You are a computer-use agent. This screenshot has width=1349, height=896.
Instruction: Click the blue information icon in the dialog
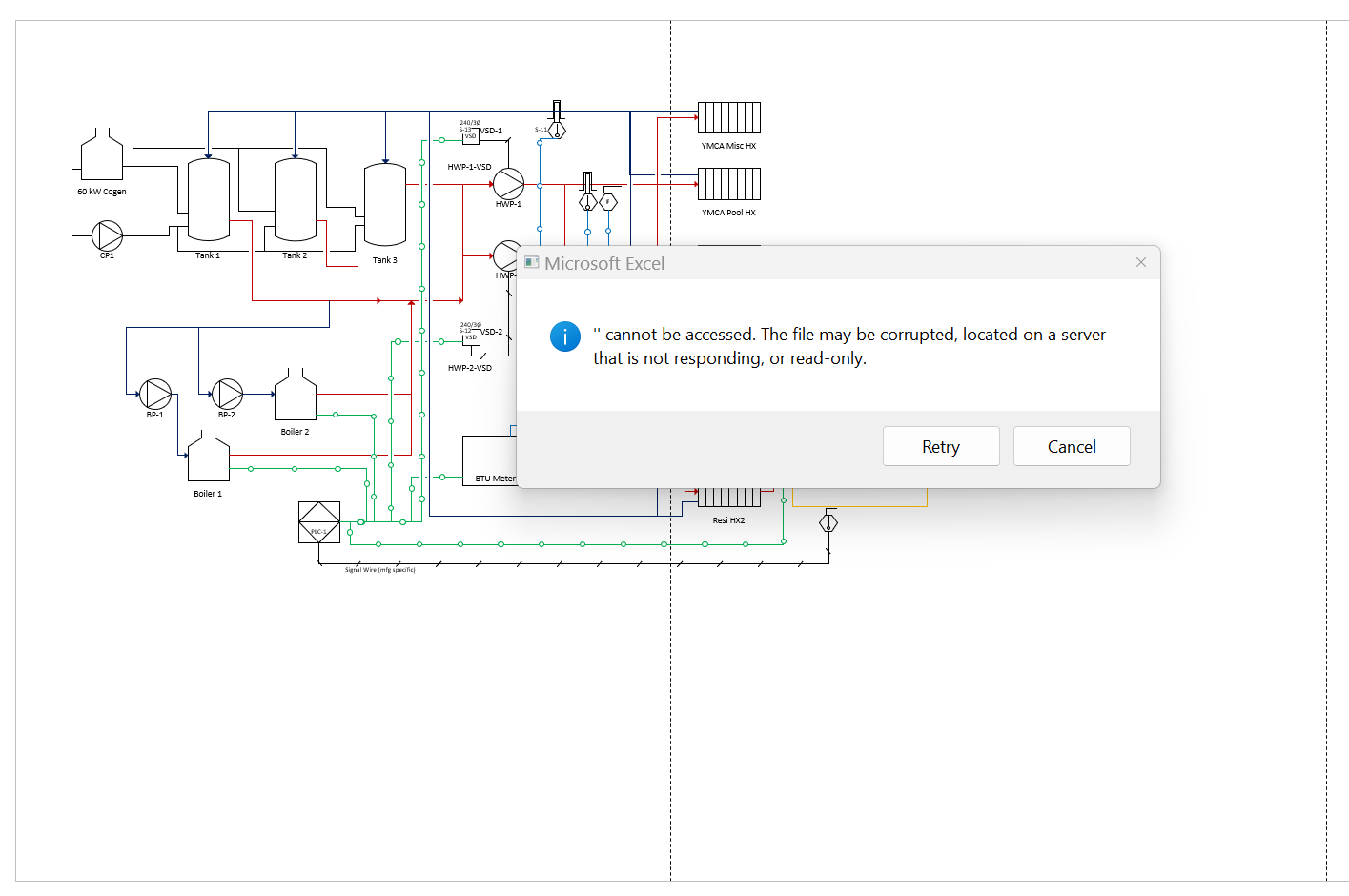564,336
